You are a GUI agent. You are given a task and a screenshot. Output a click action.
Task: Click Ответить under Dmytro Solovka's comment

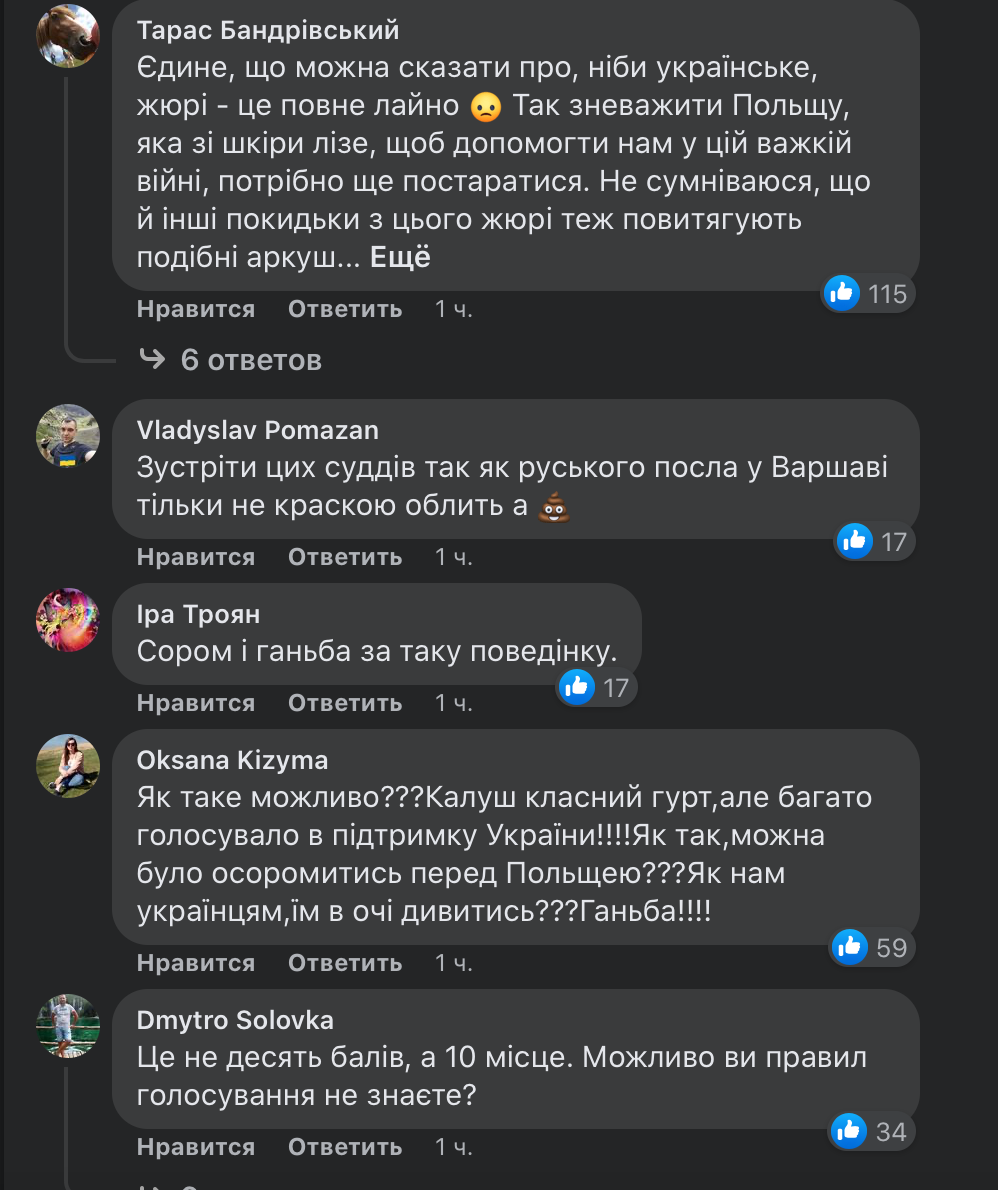(x=345, y=1147)
